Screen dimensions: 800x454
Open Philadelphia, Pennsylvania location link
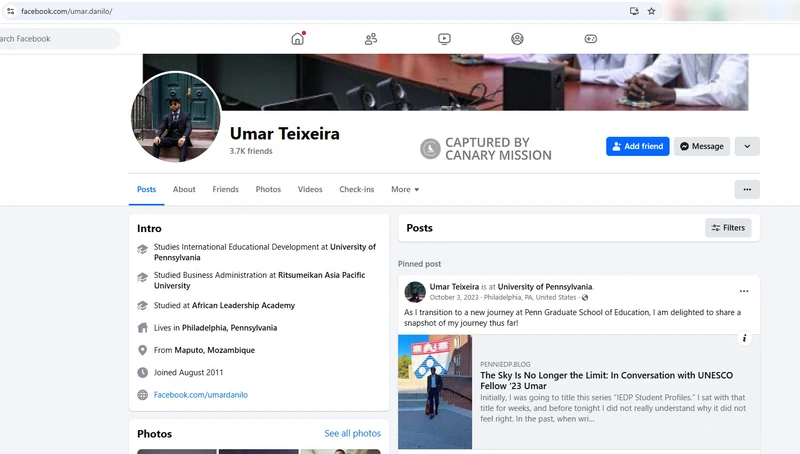[x=230, y=328]
